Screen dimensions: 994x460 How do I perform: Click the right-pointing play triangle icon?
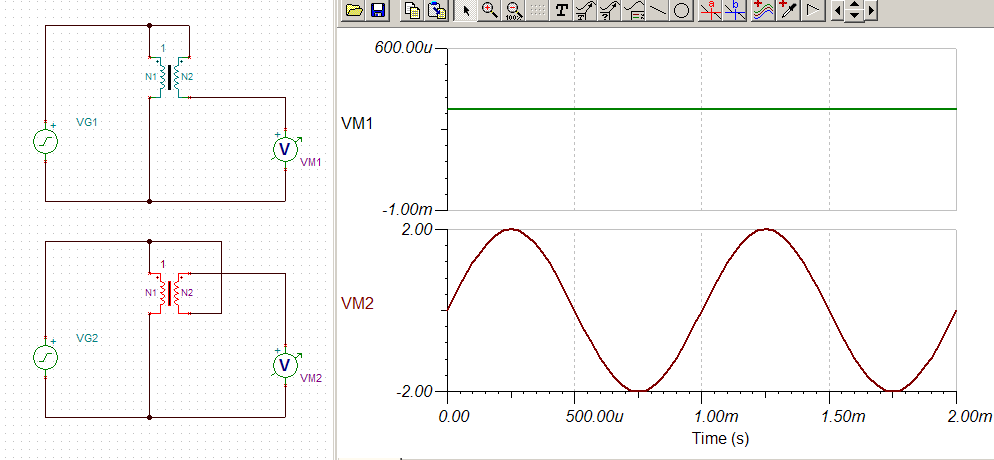point(813,10)
